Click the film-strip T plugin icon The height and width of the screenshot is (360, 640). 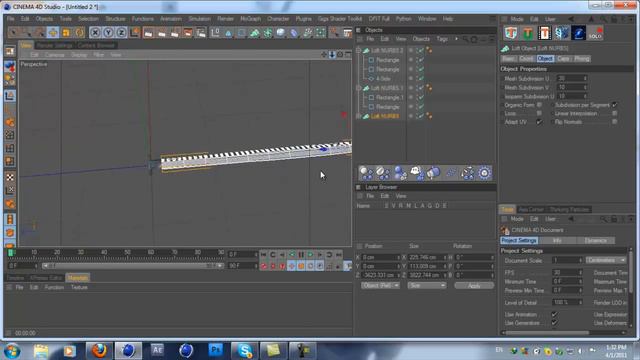click(544, 33)
